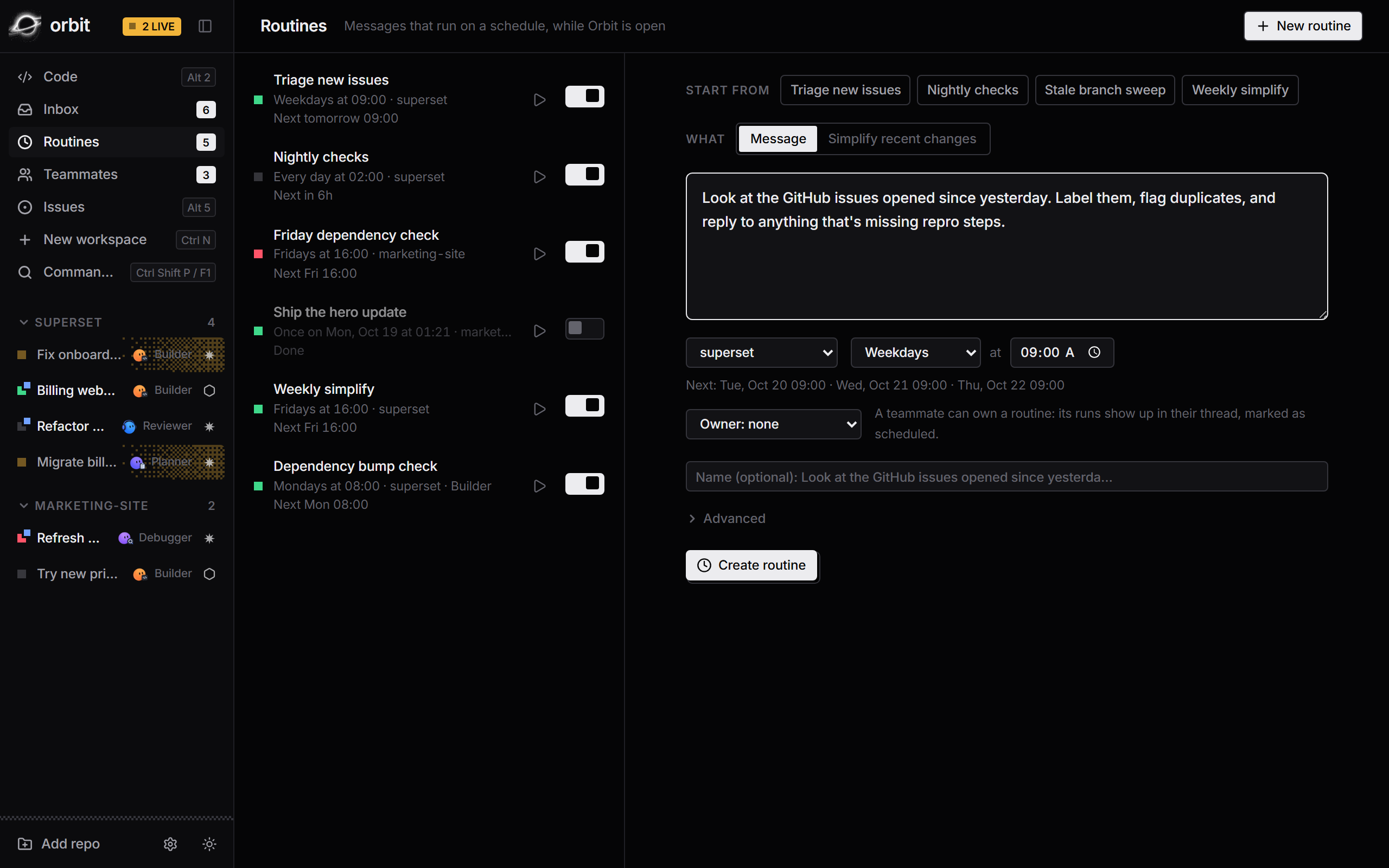Expand the Advanced section
Screen dimensions: 1389x868
(x=727, y=518)
